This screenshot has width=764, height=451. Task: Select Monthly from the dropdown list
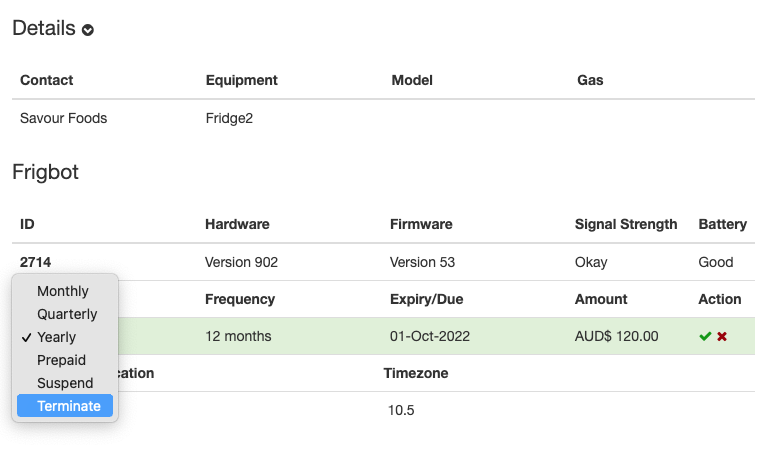click(65, 291)
